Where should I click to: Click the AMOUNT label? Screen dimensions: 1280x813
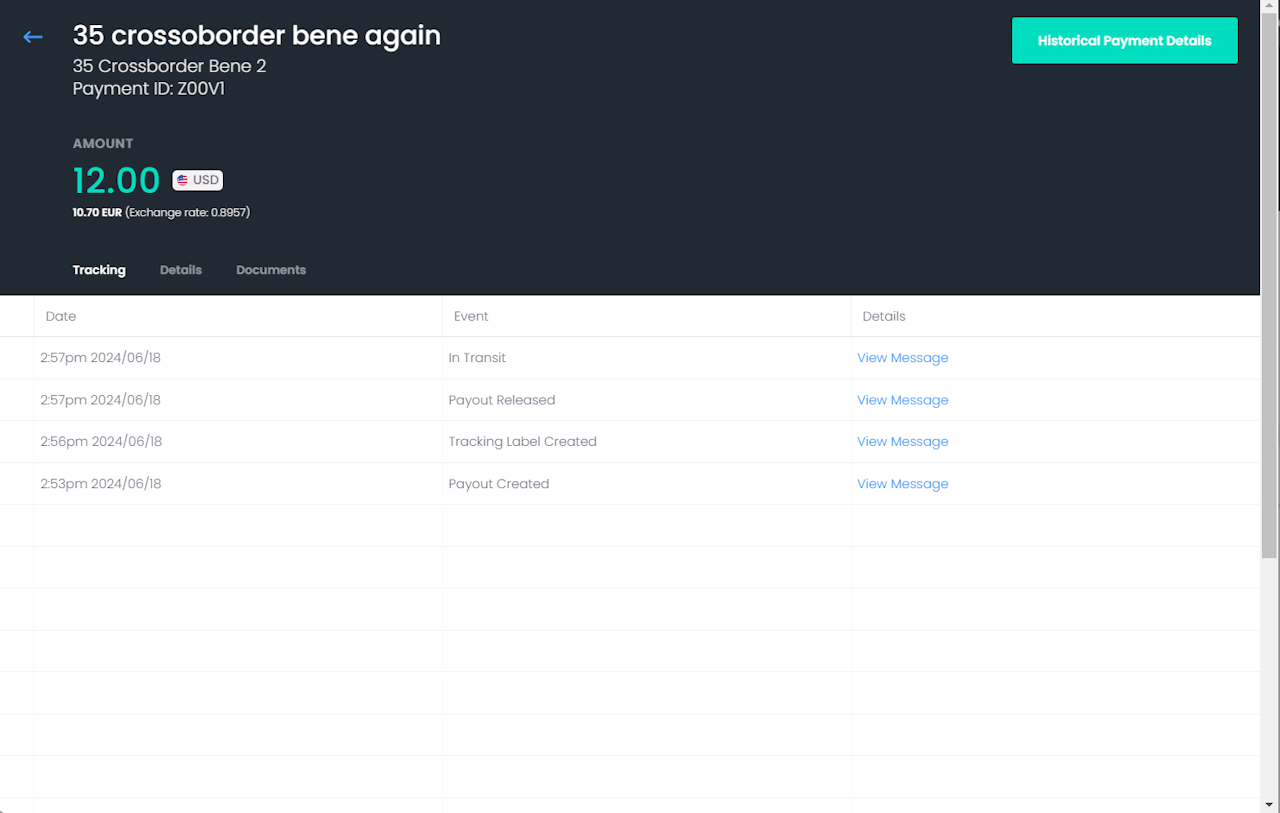pos(103,144)
